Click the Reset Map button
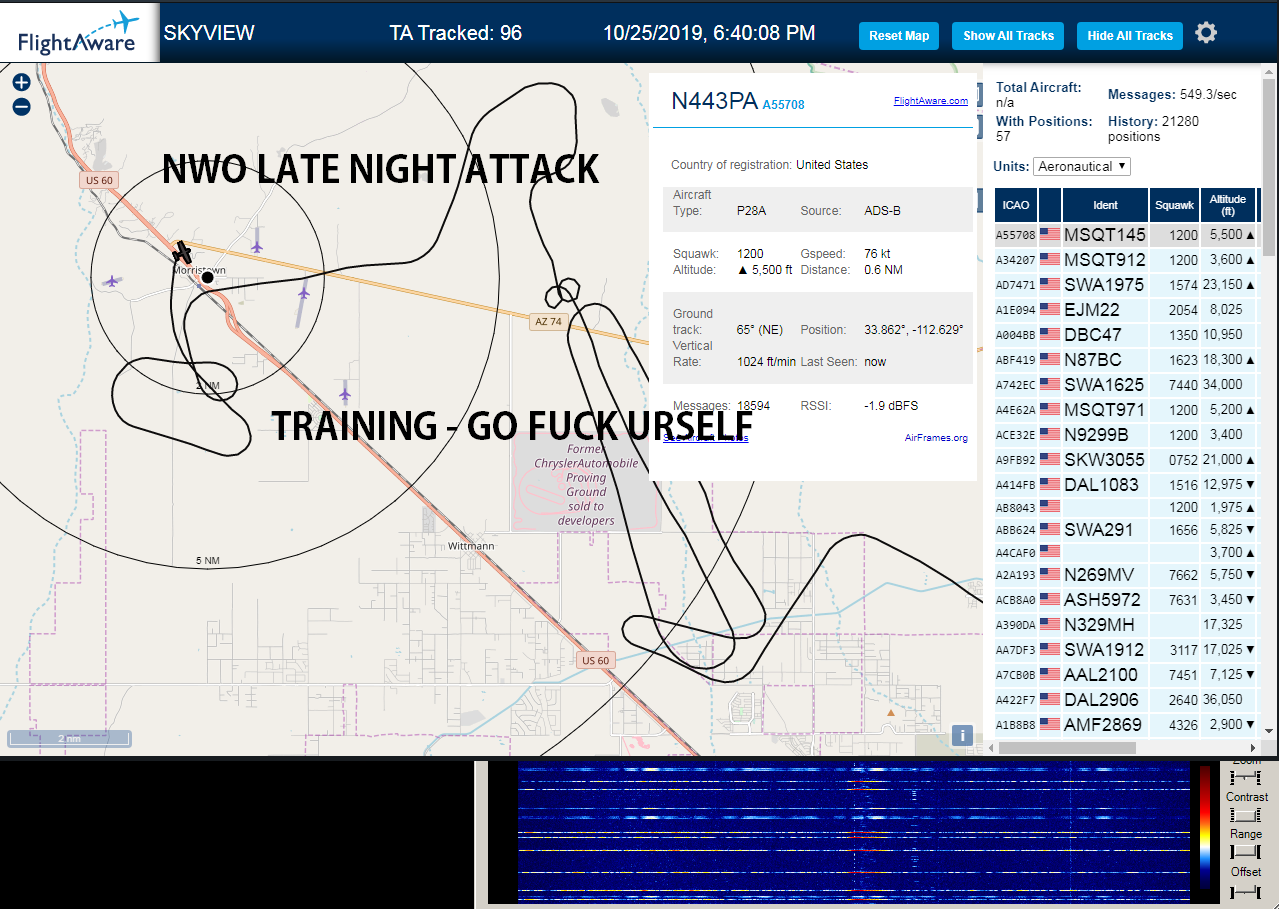The width and height of the screenshot is (1279, 909). 899,36
